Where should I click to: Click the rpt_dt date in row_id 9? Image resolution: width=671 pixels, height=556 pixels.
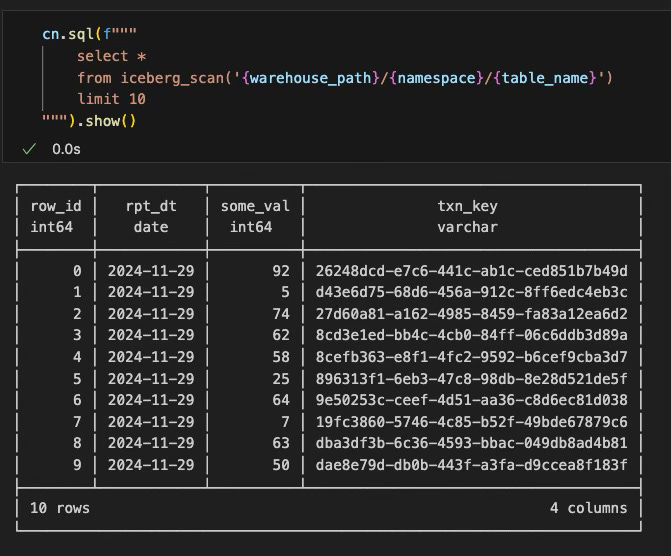pos(151,465)
